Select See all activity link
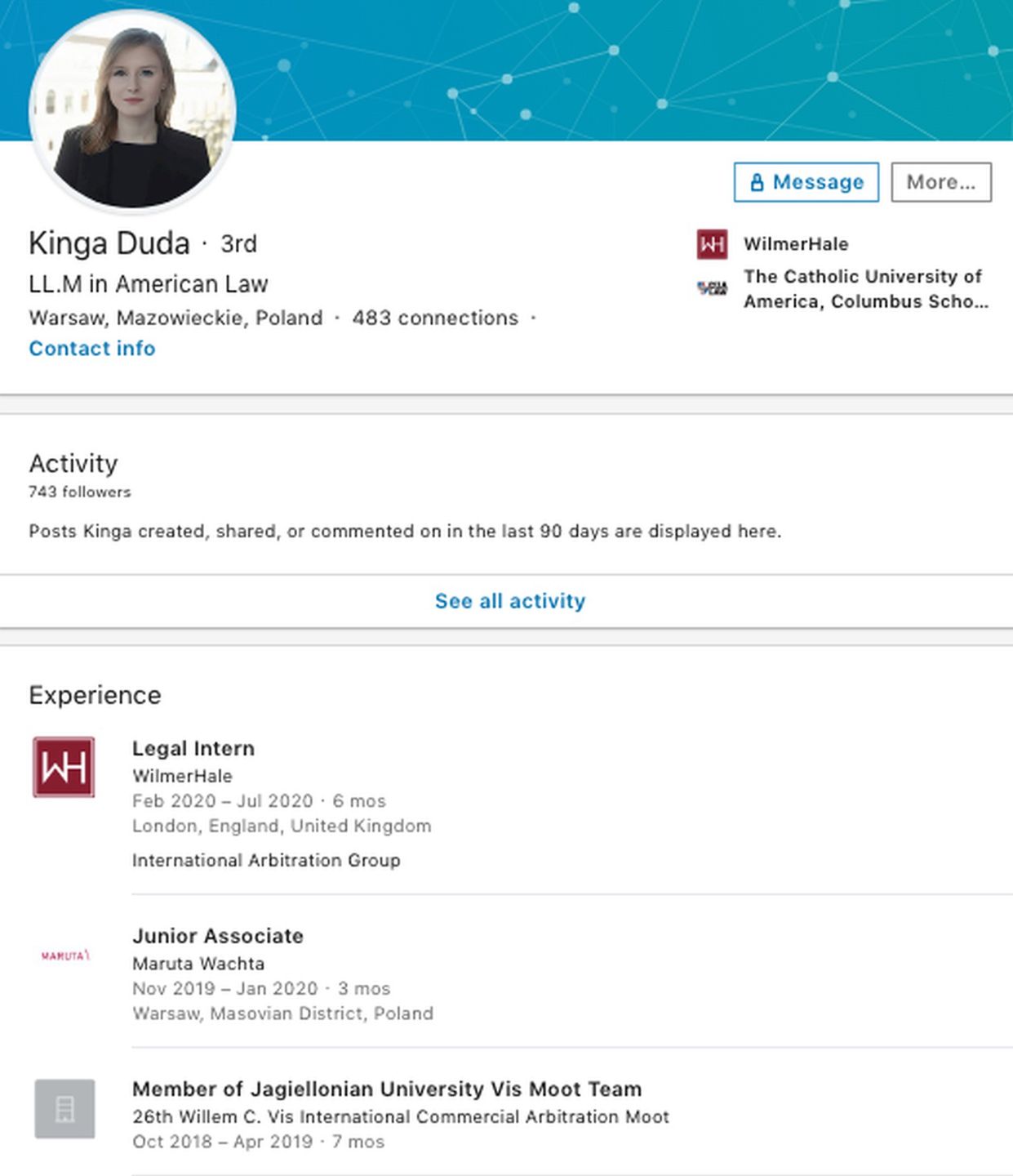The image size is (1013, 1176). click(x=509, y=601)
